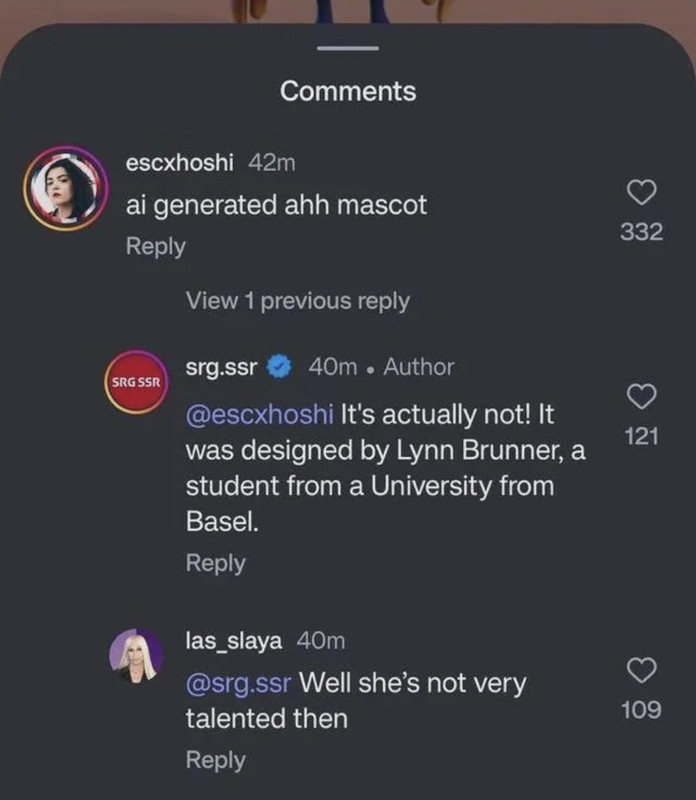View the 109 likes count on las_slaya's reply
Screen dimensions: 696x800
coord(641,710)
